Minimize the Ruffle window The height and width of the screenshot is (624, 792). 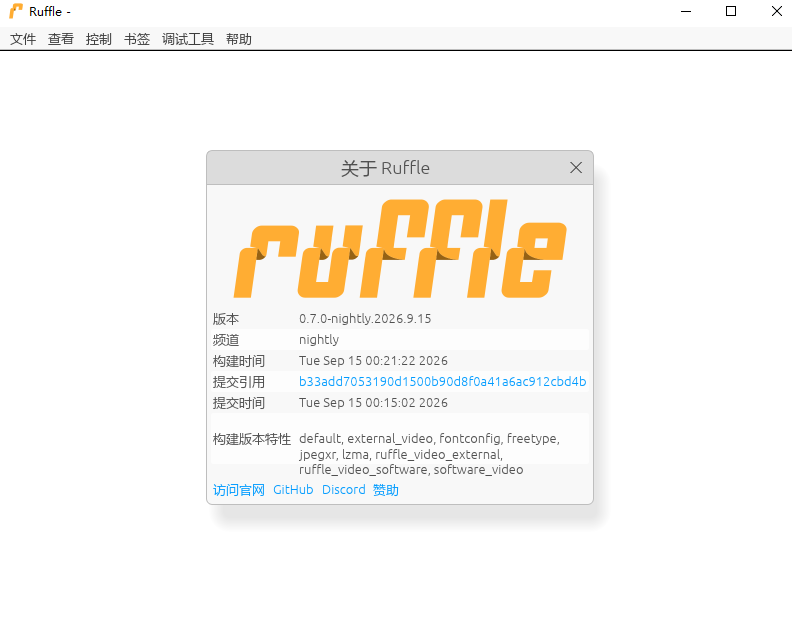click(x=686, y=11)
